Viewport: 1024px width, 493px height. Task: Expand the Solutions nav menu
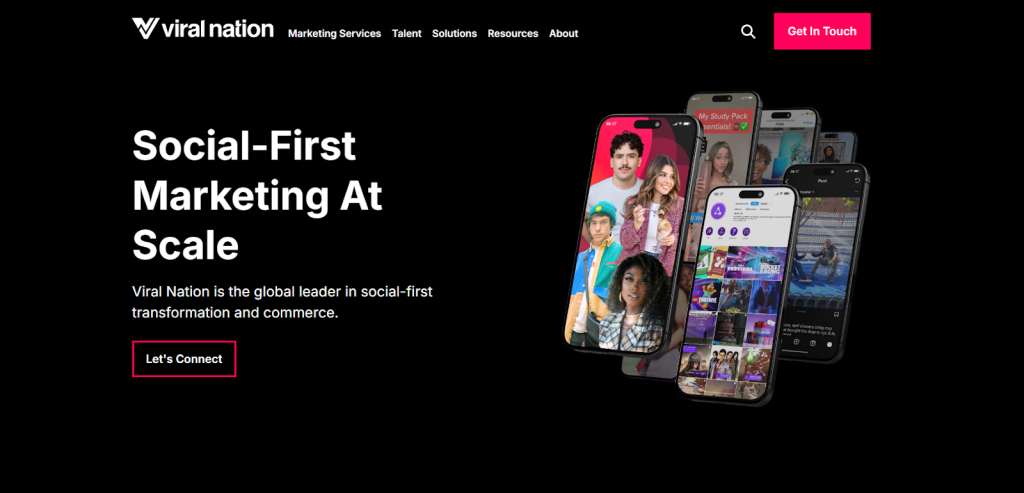click(x=455, y=33)
